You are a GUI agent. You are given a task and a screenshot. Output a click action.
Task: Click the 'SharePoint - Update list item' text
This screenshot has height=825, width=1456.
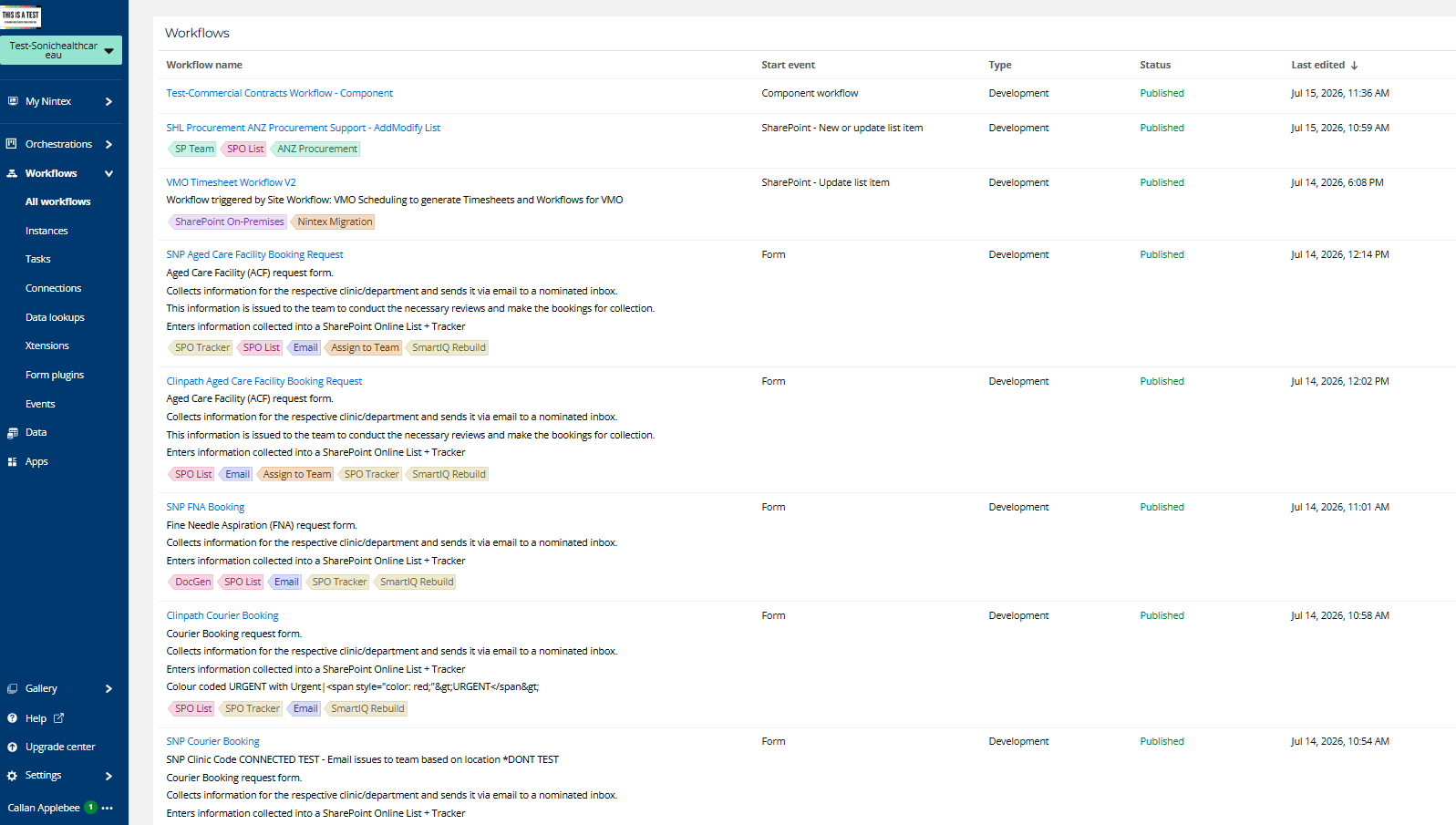[825, 183]
